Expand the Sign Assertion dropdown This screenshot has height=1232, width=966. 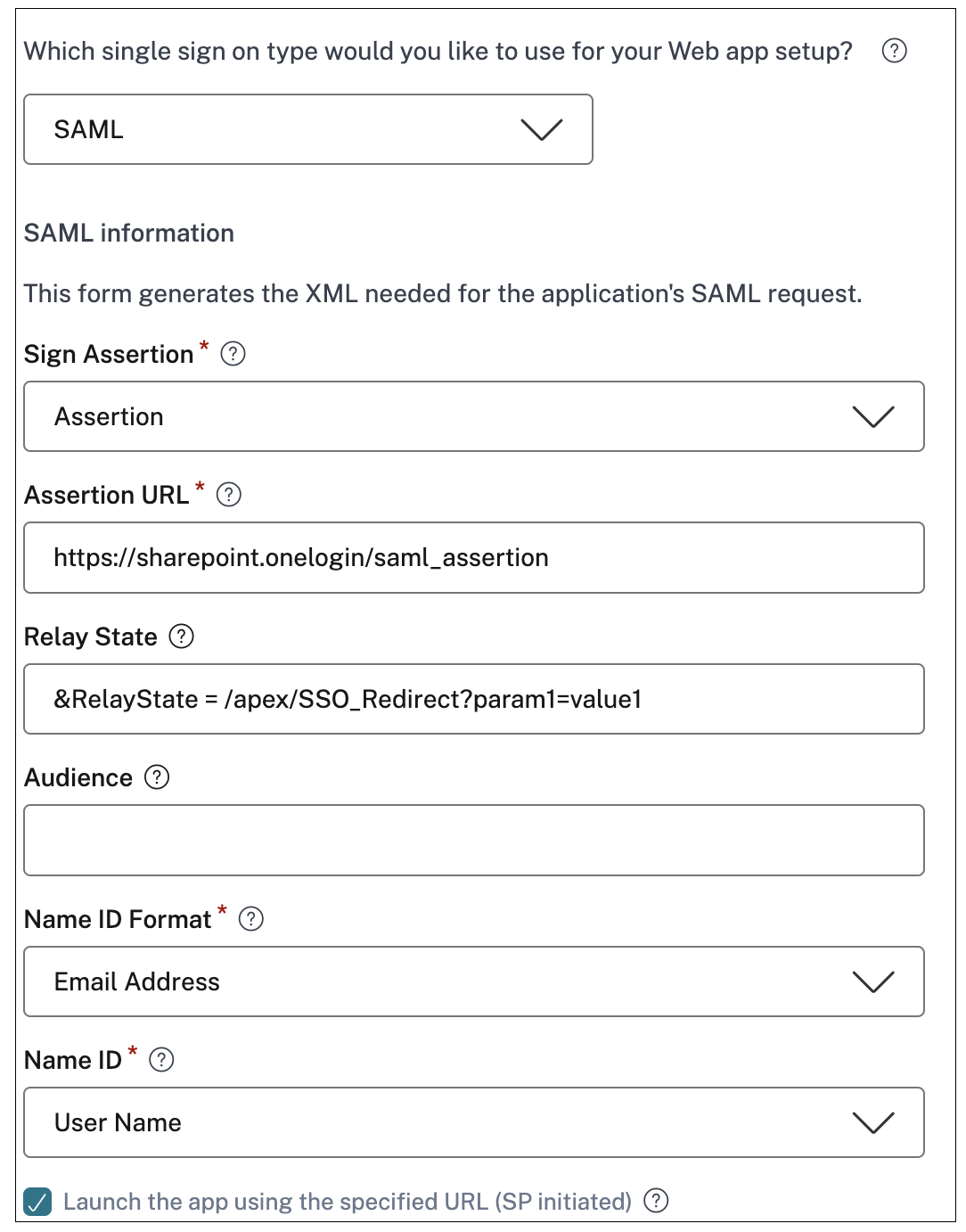tap(474, 416)
